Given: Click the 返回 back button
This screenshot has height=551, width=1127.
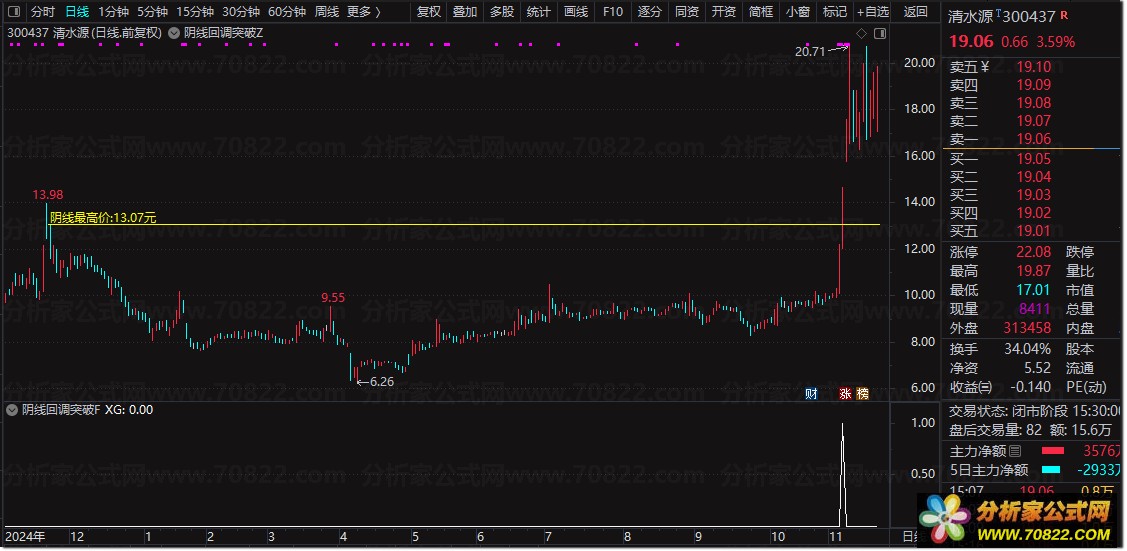Looking at the screenshot, I should click(x=916, y=11).
